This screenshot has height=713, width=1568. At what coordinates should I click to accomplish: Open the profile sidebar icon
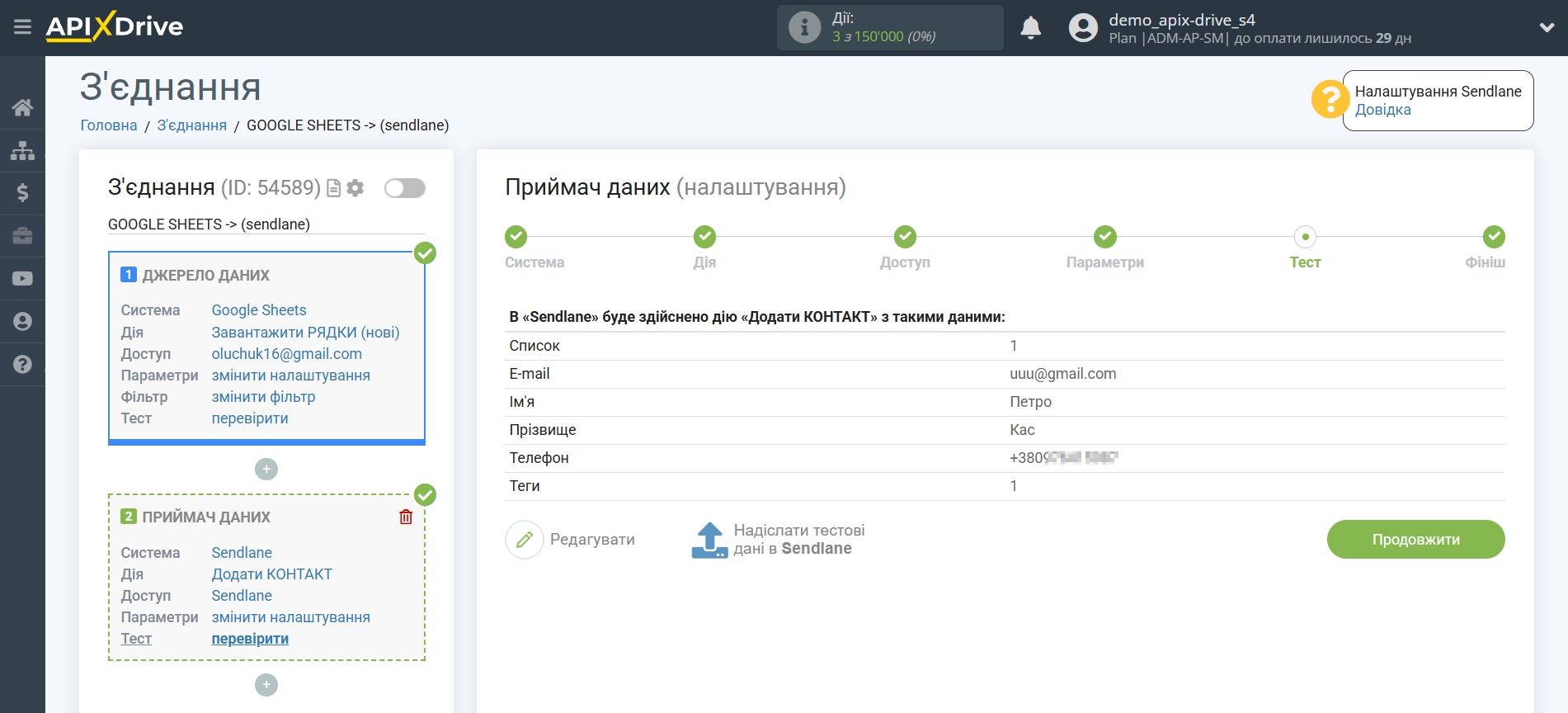pyautogui.click(x=22, y=321)
